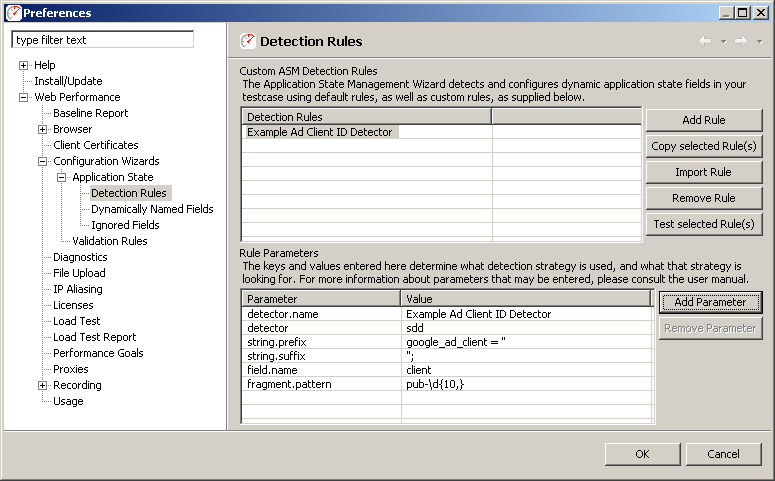Expand the Help tree node
The width and height of the screenshot is (775, 481).
(x=24, y=65)
